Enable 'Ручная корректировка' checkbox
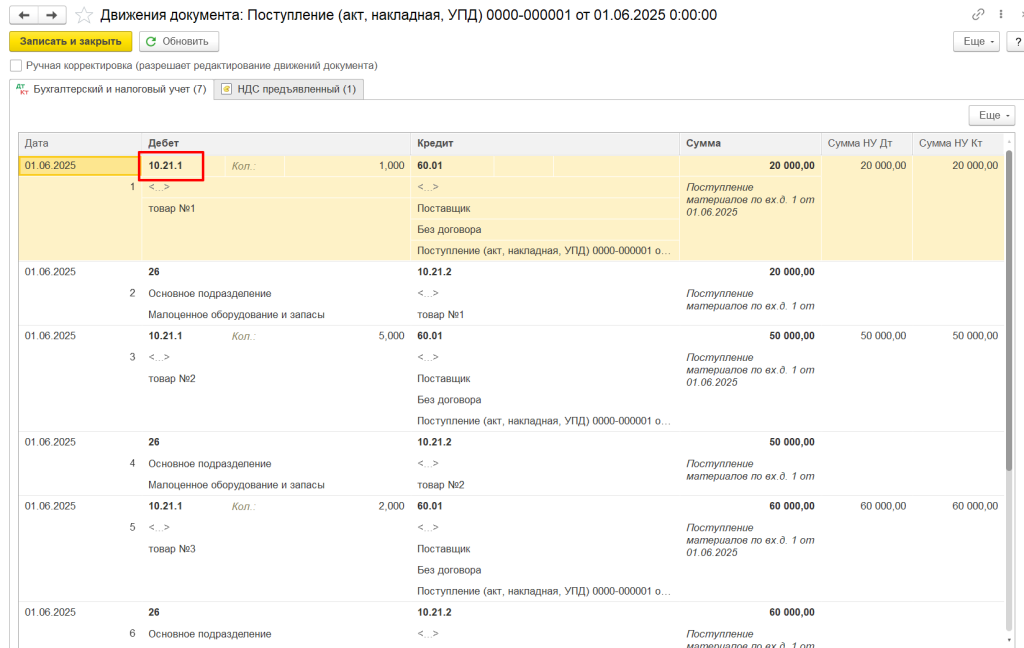The image size is (1024, 648). point(16,65)
